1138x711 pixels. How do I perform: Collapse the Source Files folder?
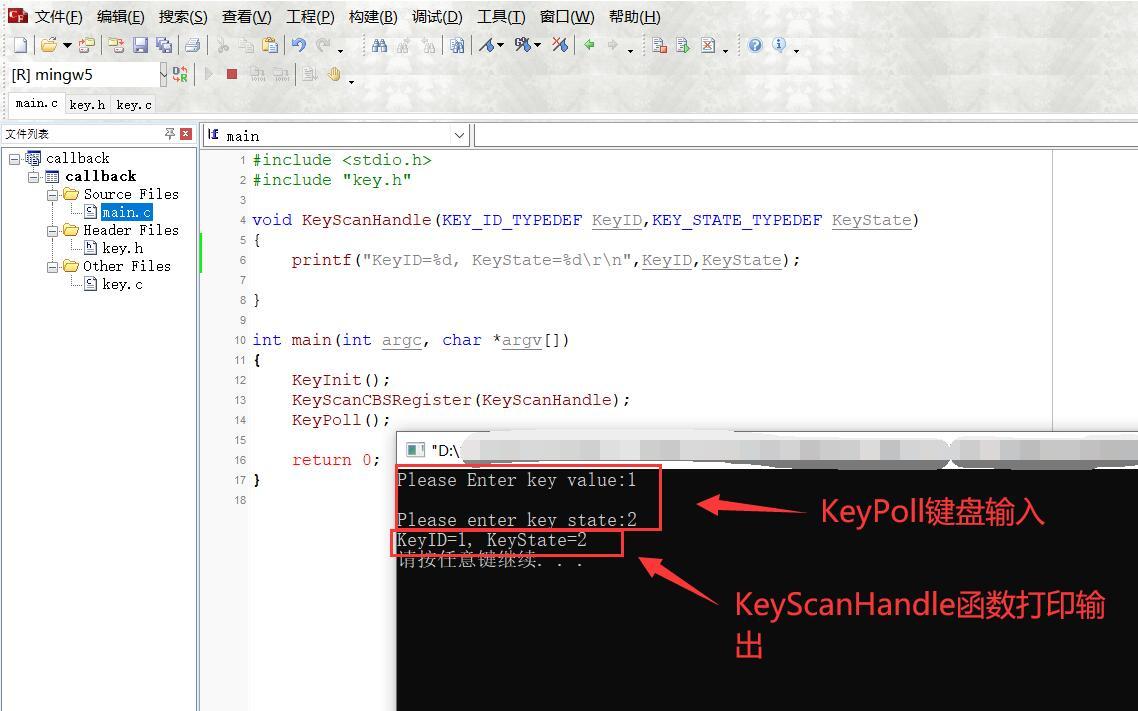pos(52,194)
